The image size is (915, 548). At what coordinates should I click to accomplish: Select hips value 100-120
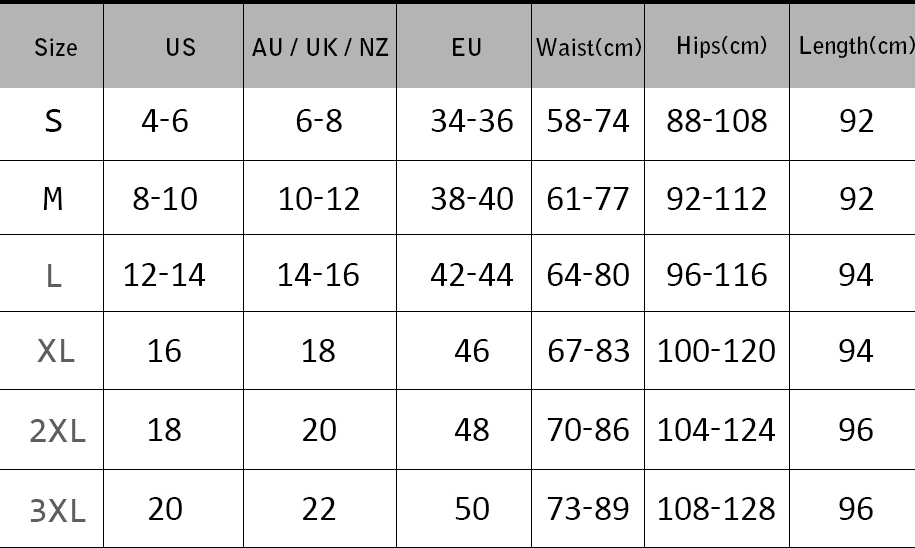click(x=716, y=351)
